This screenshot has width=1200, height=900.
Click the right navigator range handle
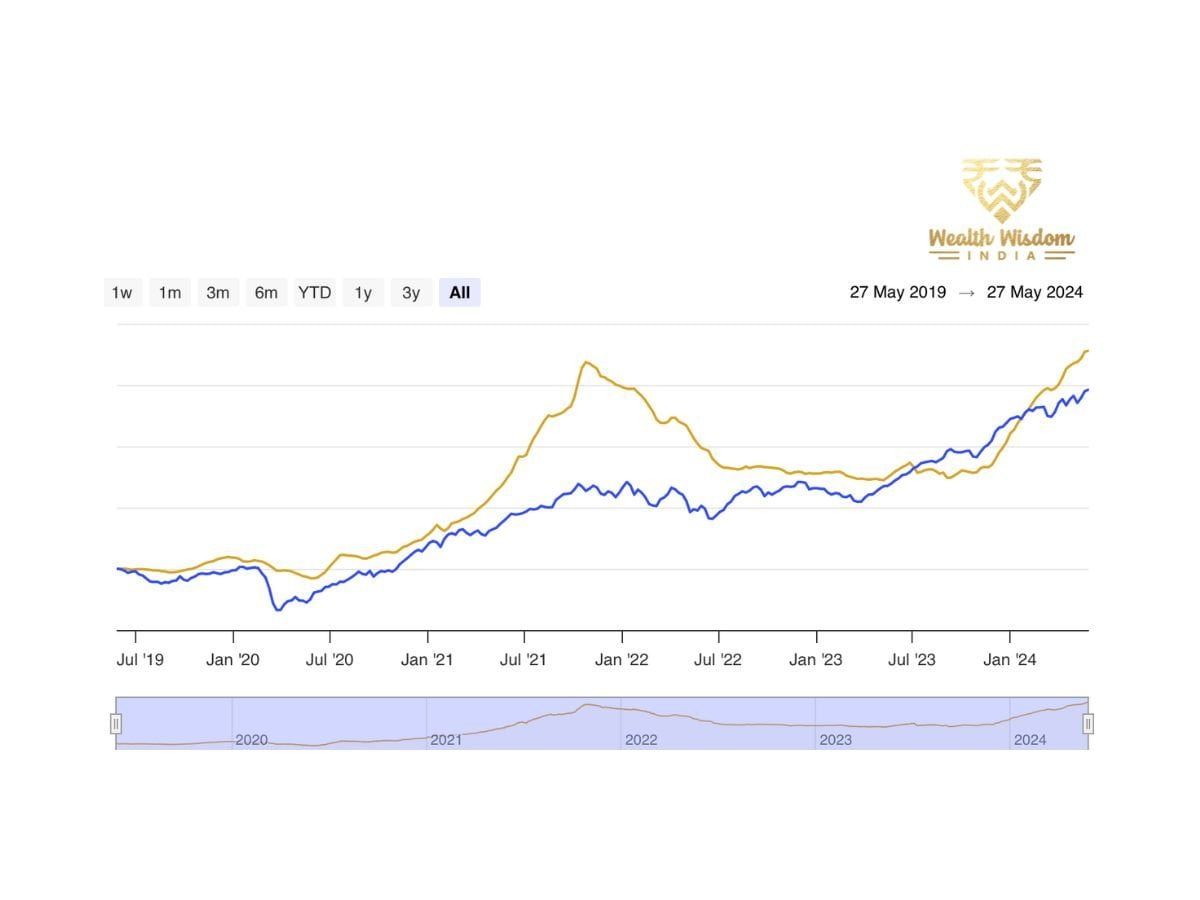[1088, 724]
